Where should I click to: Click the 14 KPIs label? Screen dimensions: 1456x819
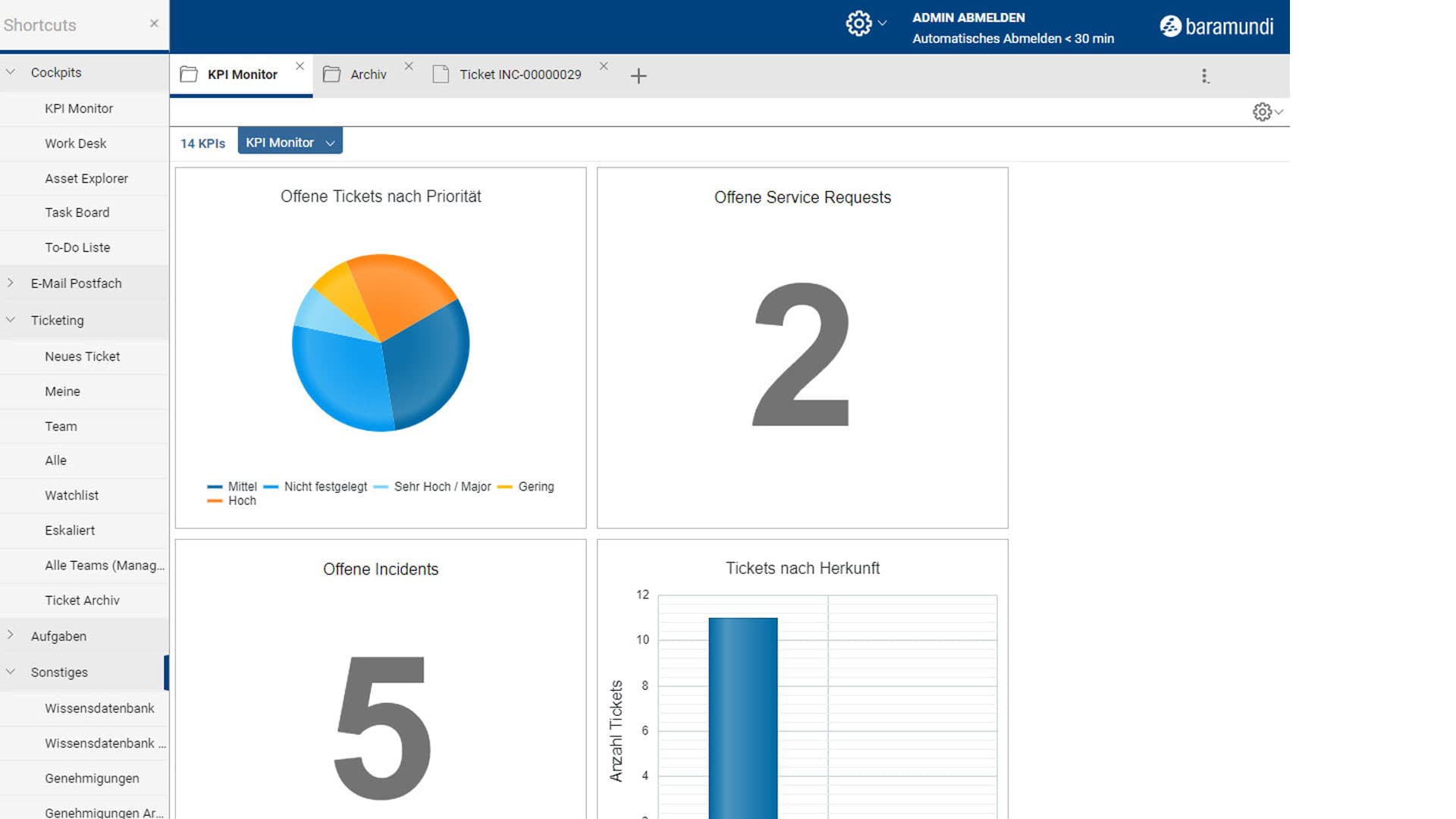(x=202, y=143)
